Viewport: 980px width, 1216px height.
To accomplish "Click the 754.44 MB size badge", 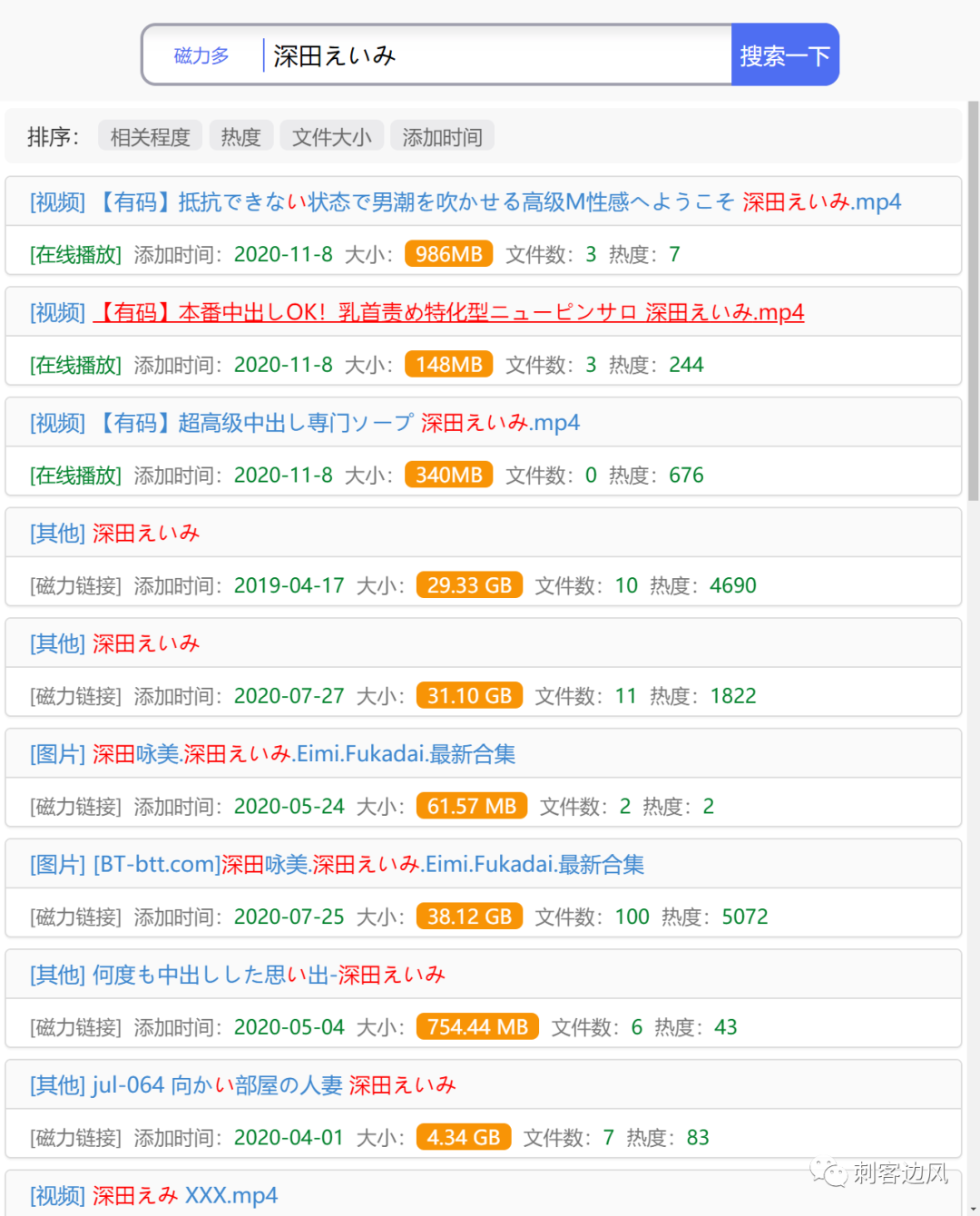I will tap(477, 1027).
